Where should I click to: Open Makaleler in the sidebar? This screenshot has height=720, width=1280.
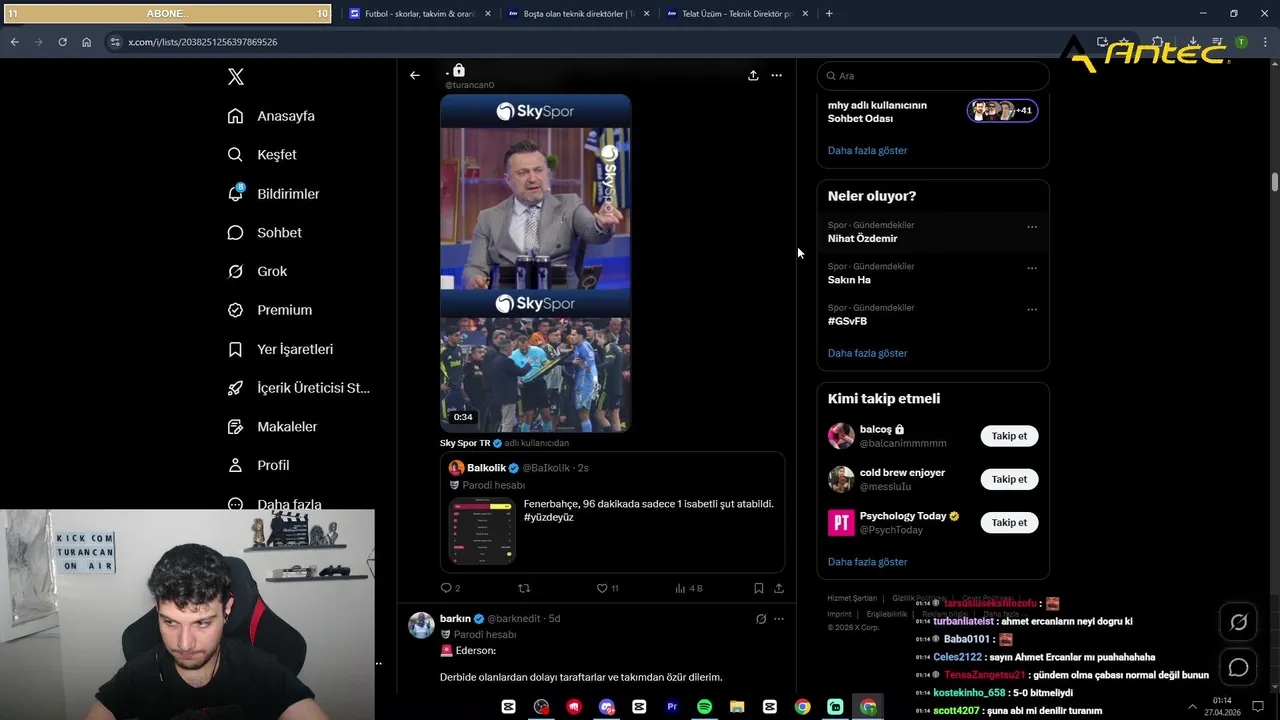[272, 427]
